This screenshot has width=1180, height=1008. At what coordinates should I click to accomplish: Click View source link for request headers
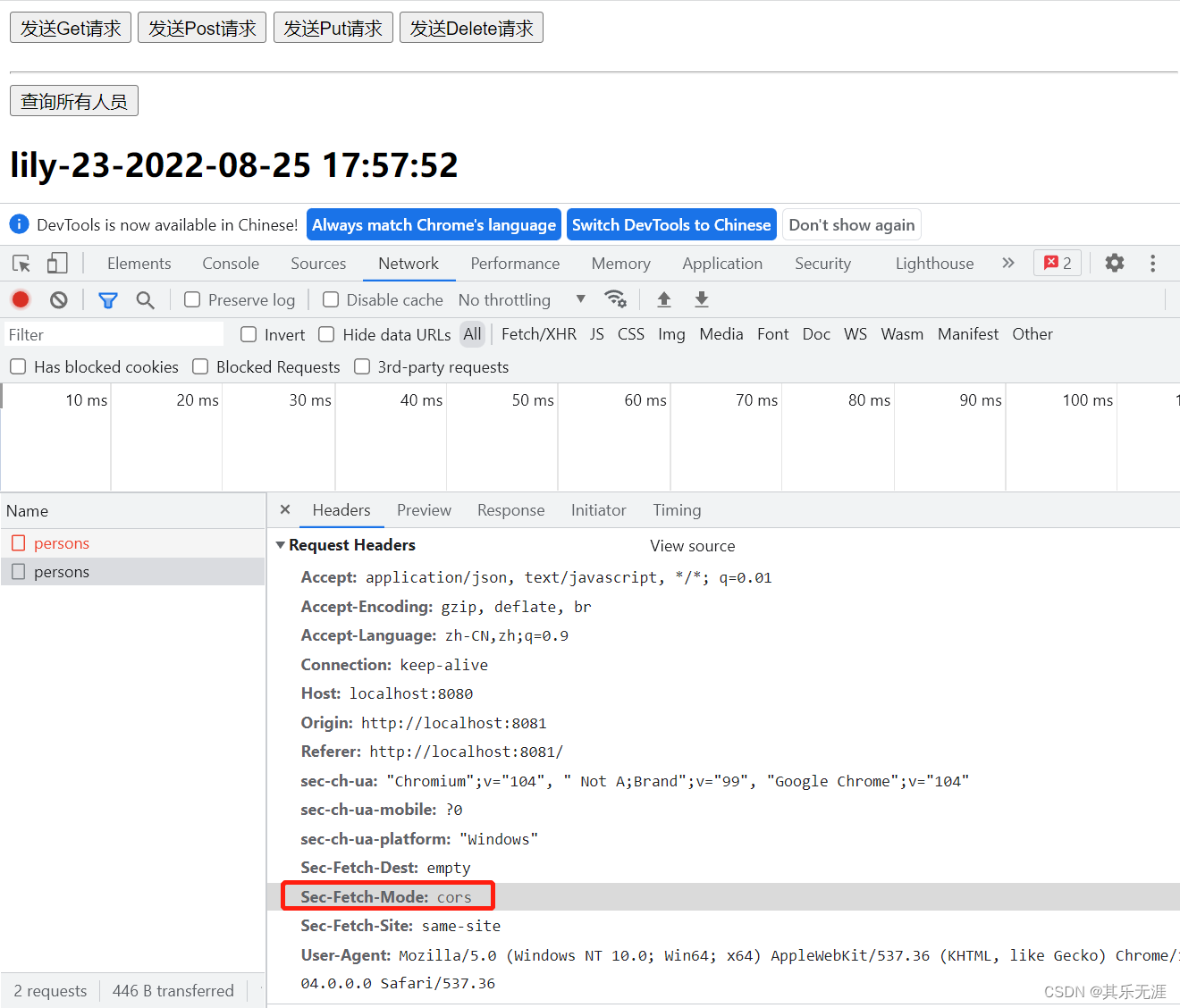tap(693, 546)
